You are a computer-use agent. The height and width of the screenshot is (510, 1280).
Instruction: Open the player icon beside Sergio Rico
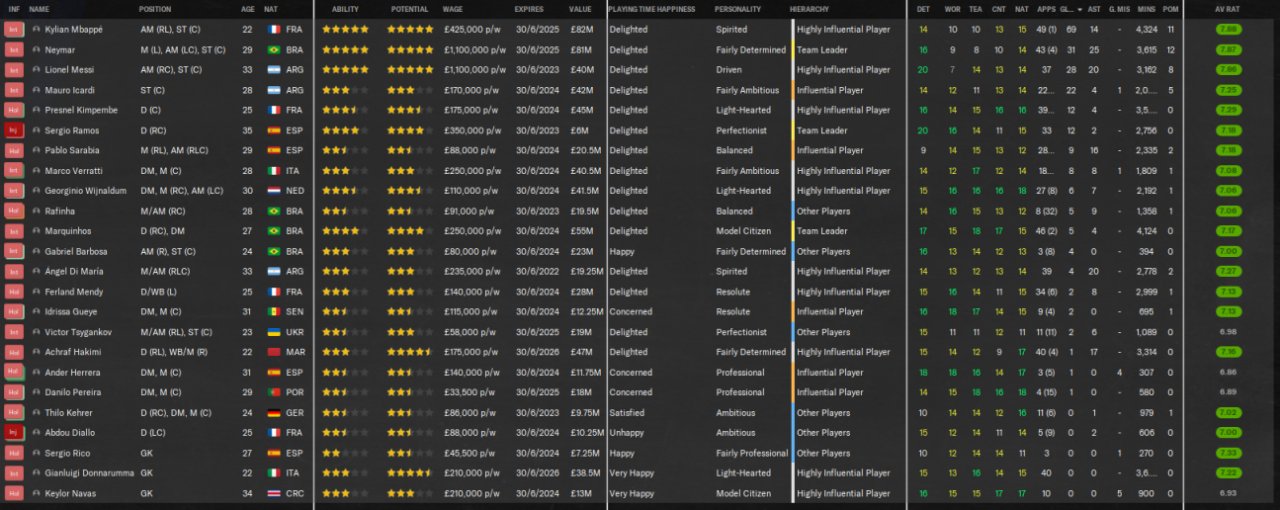click(x=37, y=453)
